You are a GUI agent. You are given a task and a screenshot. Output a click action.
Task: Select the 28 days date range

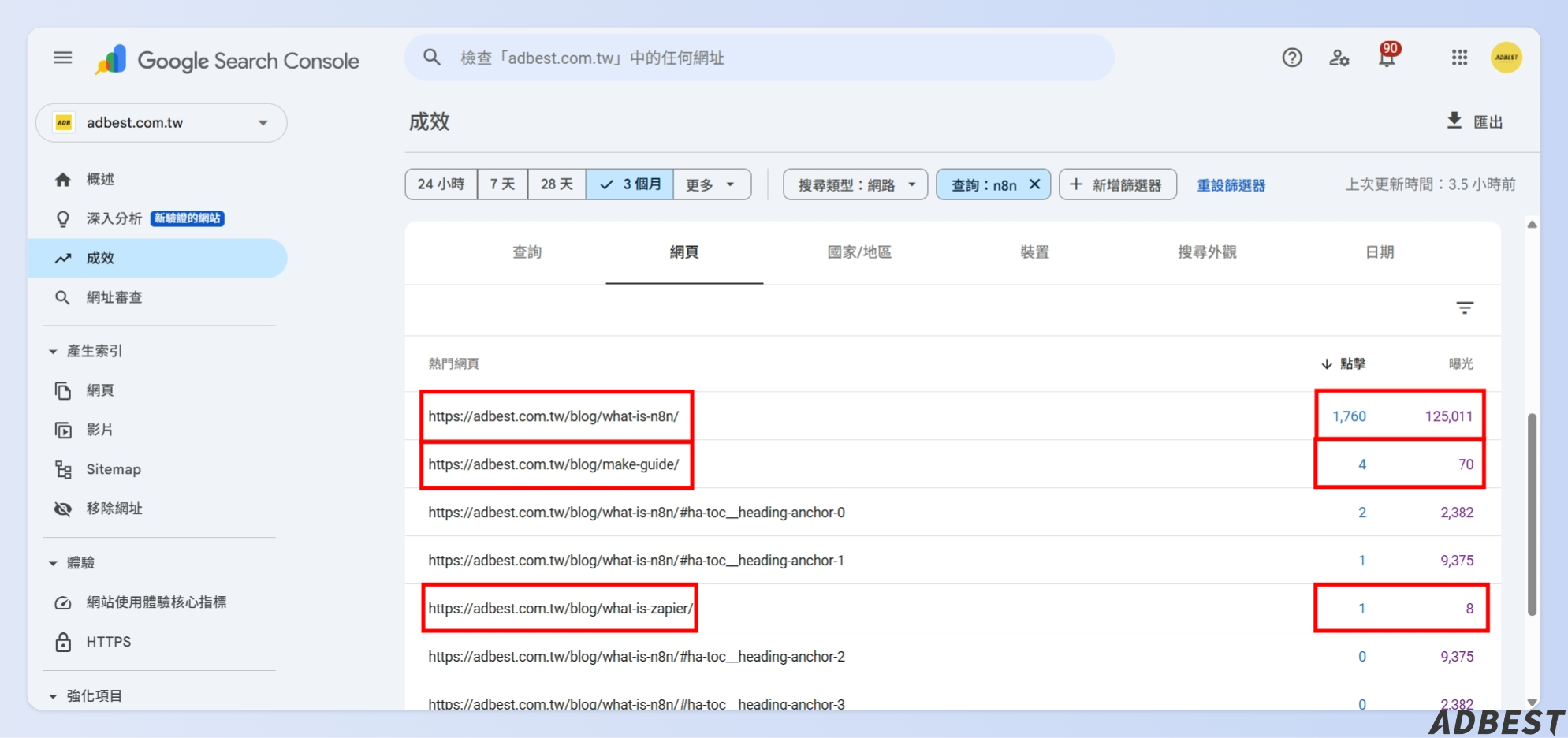tap(557, 184)
